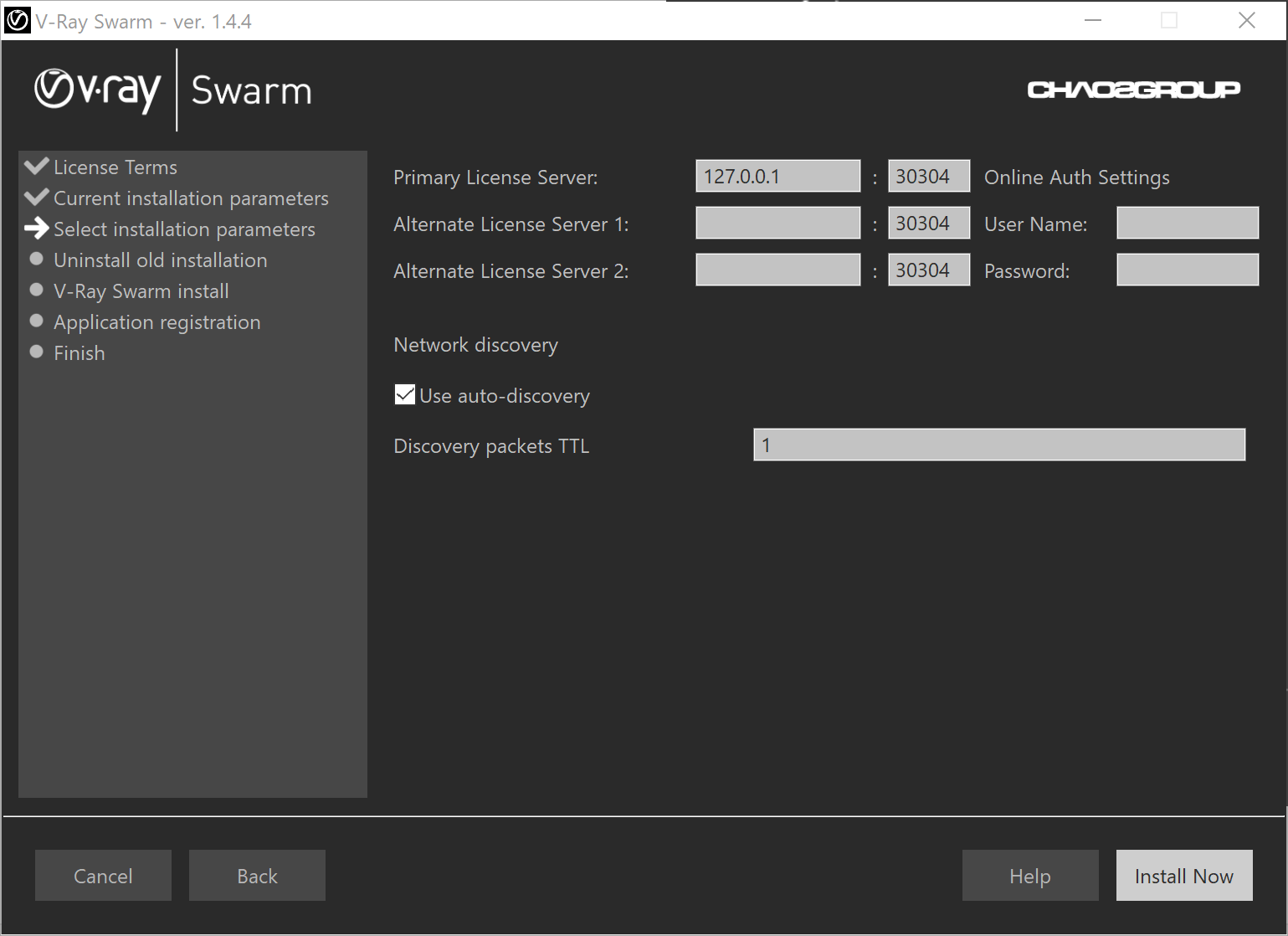Select Alternate License Server 2 address field
This screenshot has width=1288, height=936.
(x=778, y=270)
